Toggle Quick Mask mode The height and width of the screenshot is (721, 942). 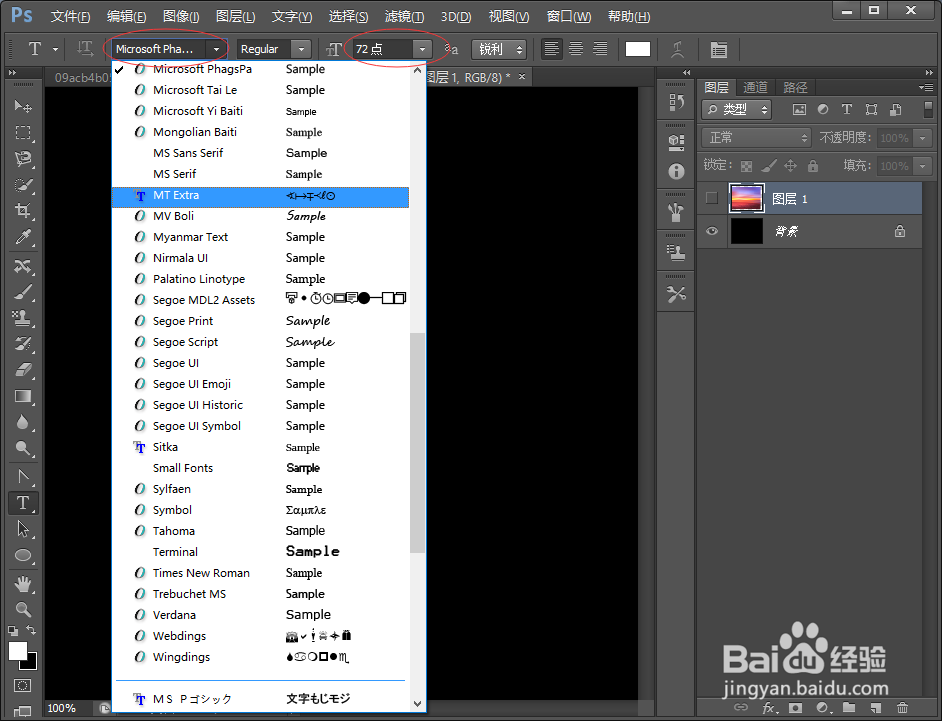(22, 686)
